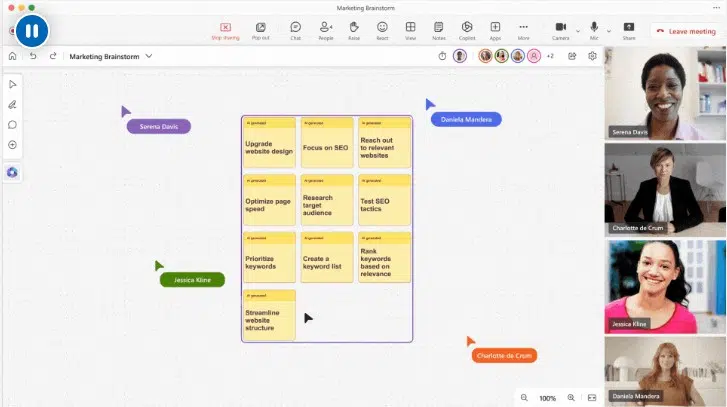Select Serena Davis video tile
The height and width of the screenshot is (407, 727).
(665, 93)
